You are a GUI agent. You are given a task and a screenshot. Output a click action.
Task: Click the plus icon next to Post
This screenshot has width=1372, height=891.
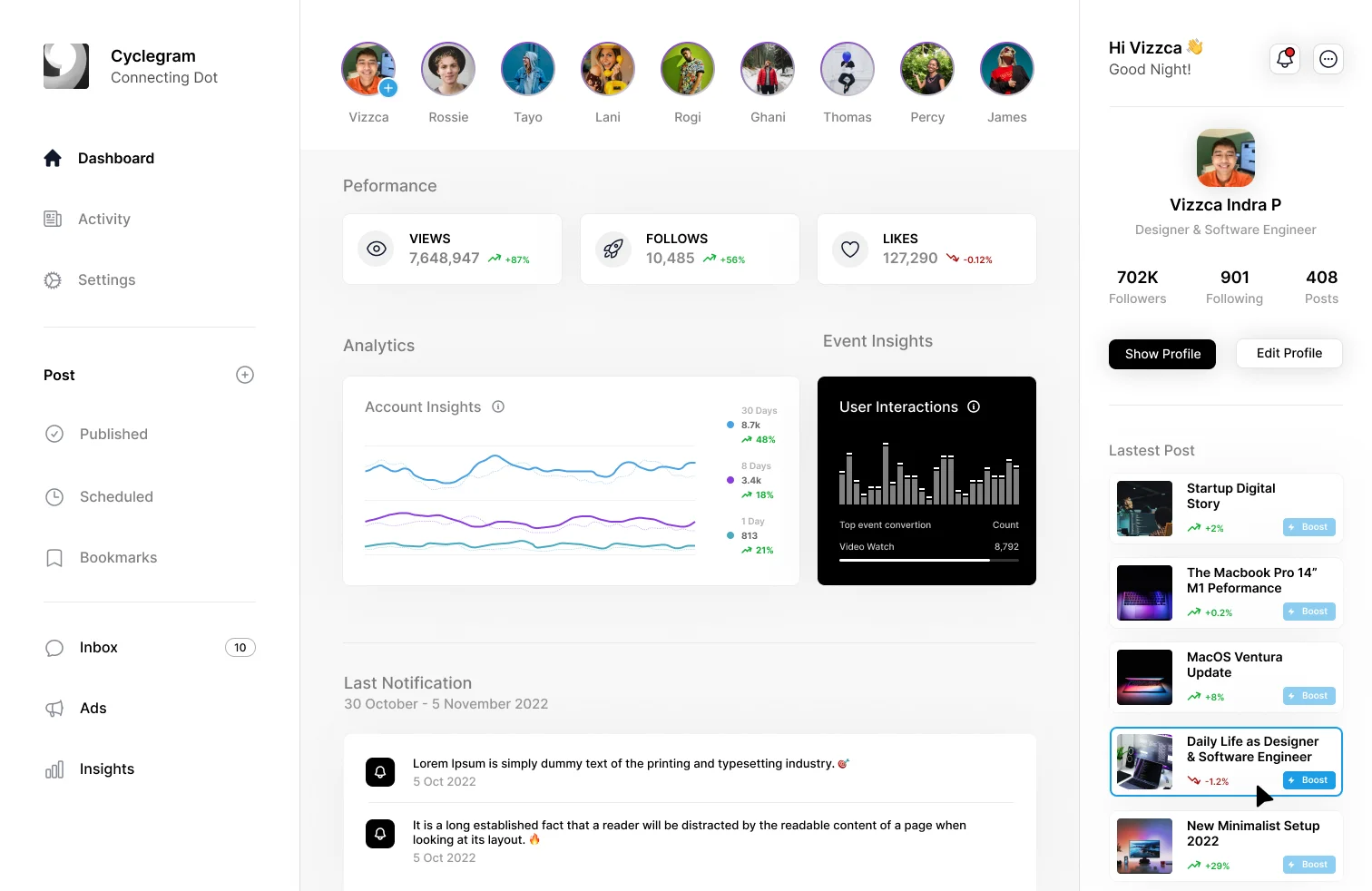[x=245, y=375]
